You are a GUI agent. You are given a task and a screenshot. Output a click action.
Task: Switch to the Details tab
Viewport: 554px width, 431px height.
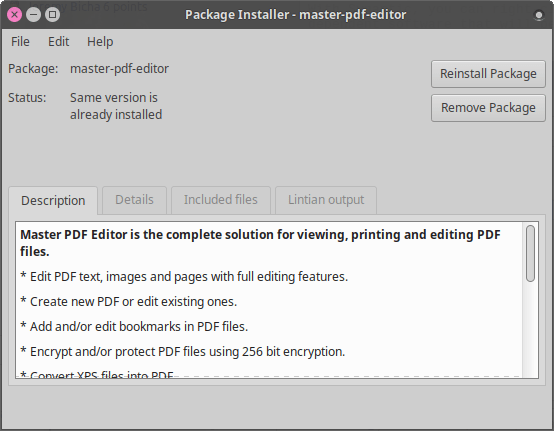134,200
